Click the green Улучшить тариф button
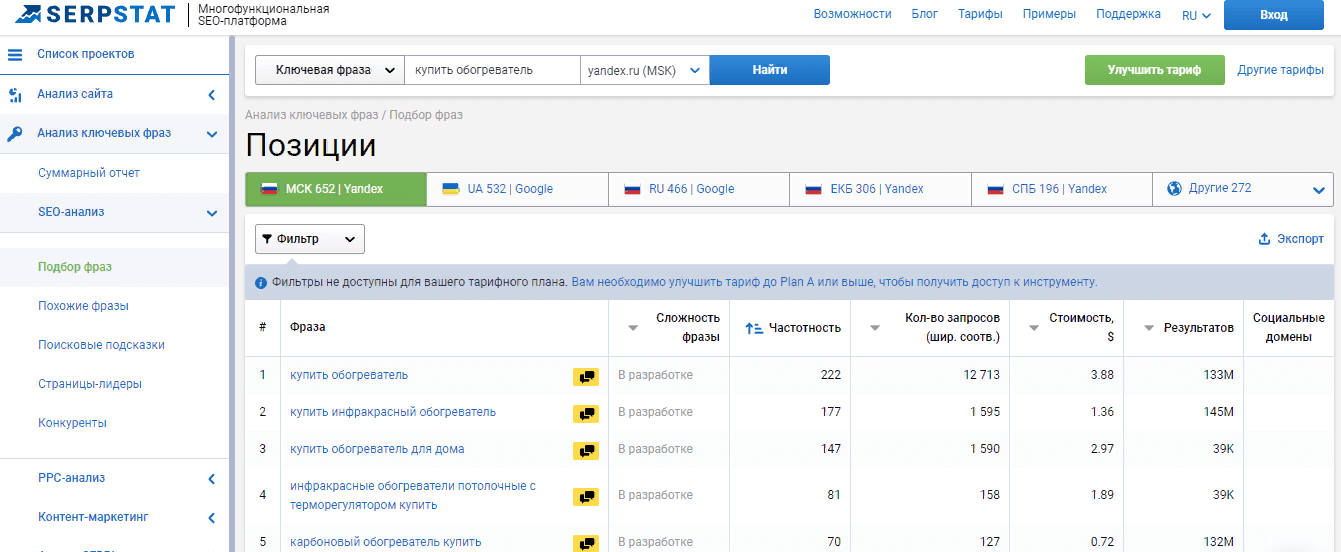Screen dimensions: 1341x552 point(1153,70)
